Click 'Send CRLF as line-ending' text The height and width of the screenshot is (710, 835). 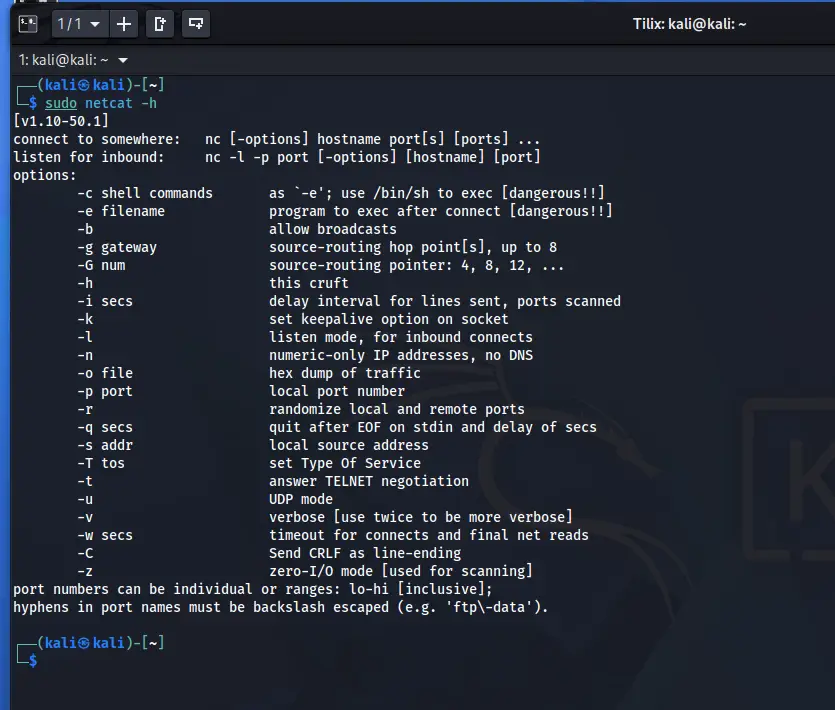(x=365, y=553)
